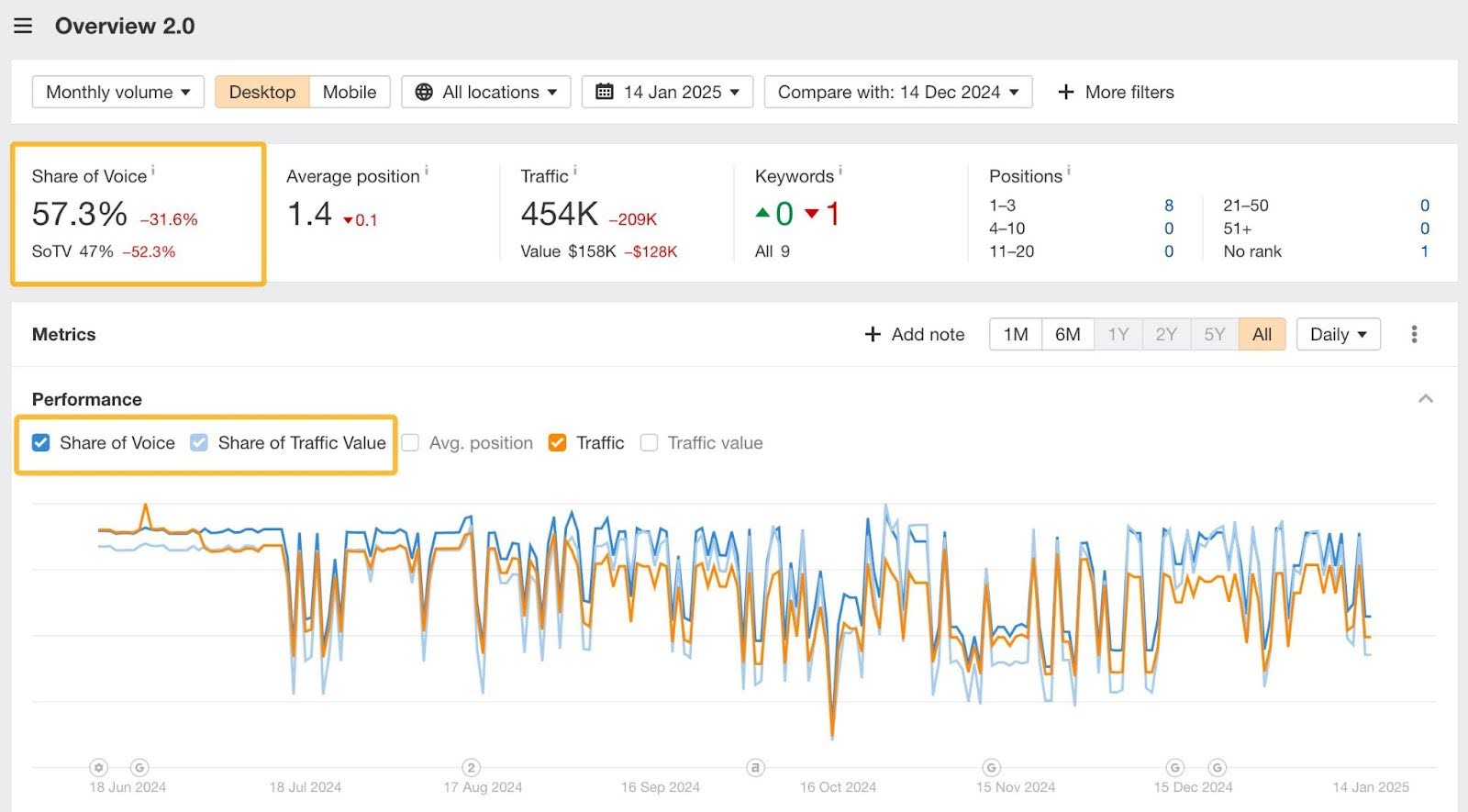Click the gear marker near 18 Jun 2024
1468x812 pixels.
[x=99, y=767]
